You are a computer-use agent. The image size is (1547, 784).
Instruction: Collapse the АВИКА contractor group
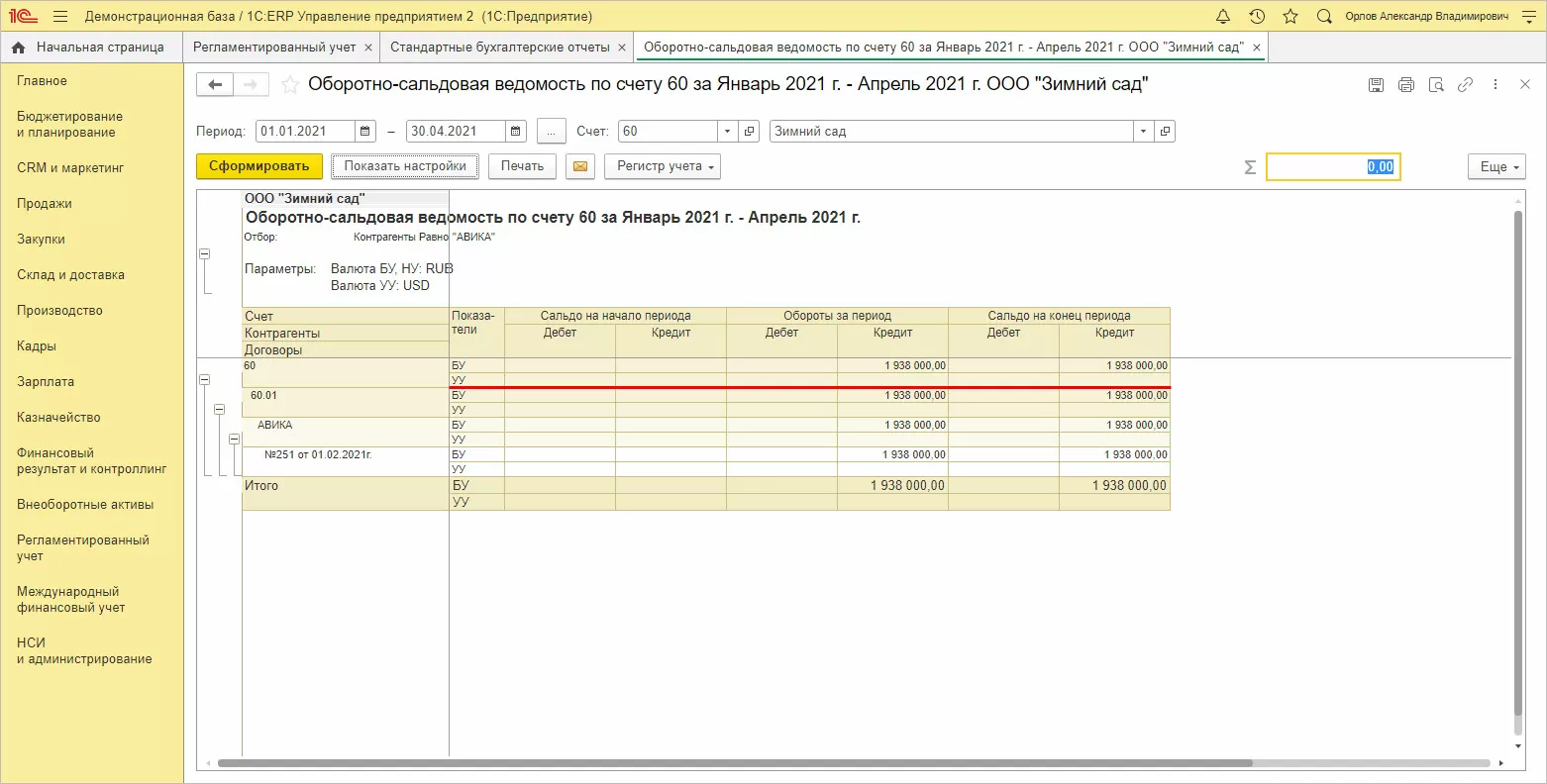pyautogui.click(x=235, y=439)
